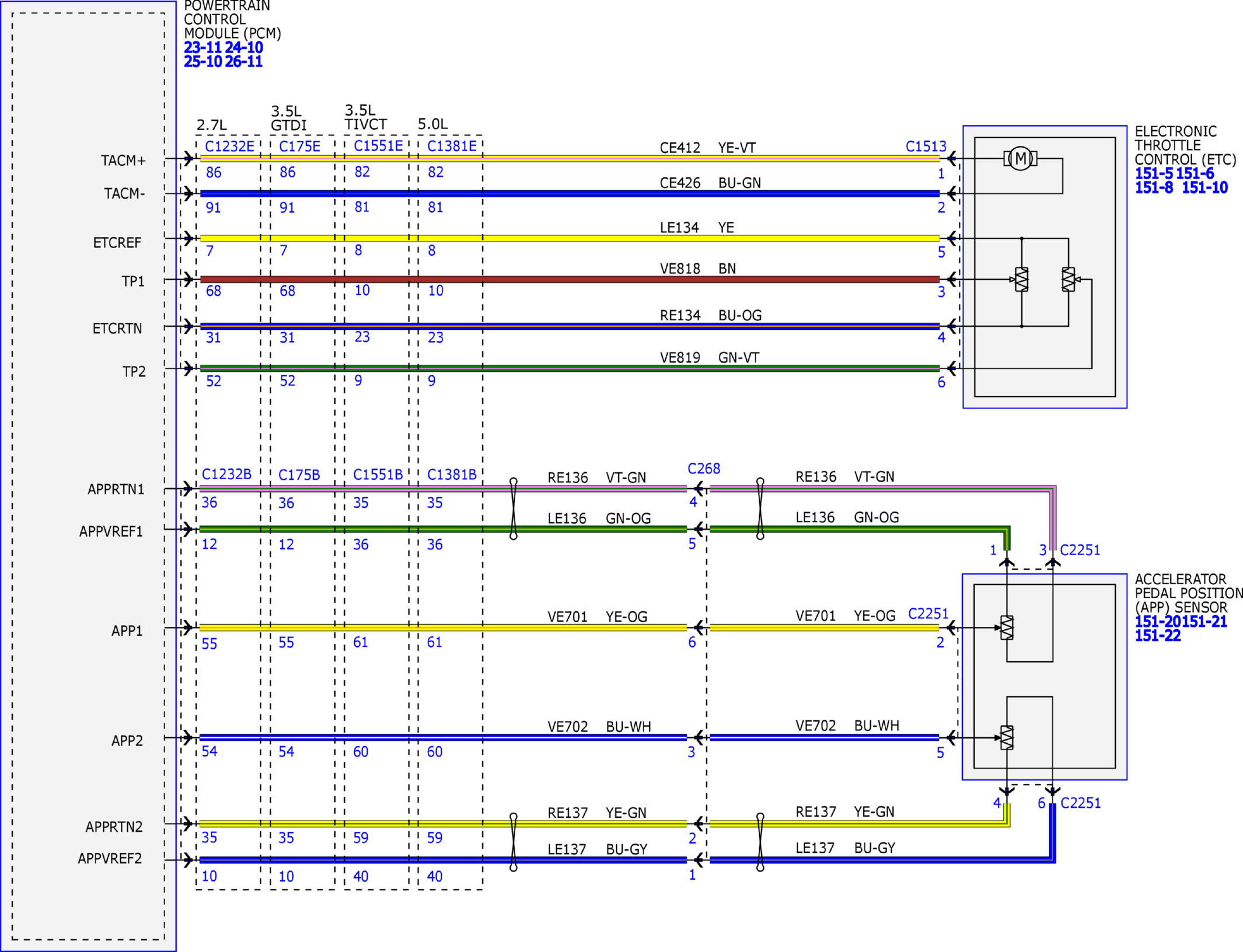Select the brown VE818 BN wire
The height and width of the screenshot is (952, 1243).
coord(570,280)
